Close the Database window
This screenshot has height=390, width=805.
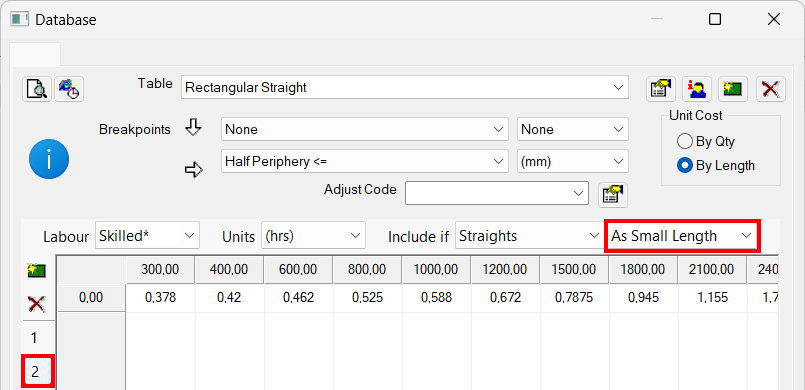point(774,20)
